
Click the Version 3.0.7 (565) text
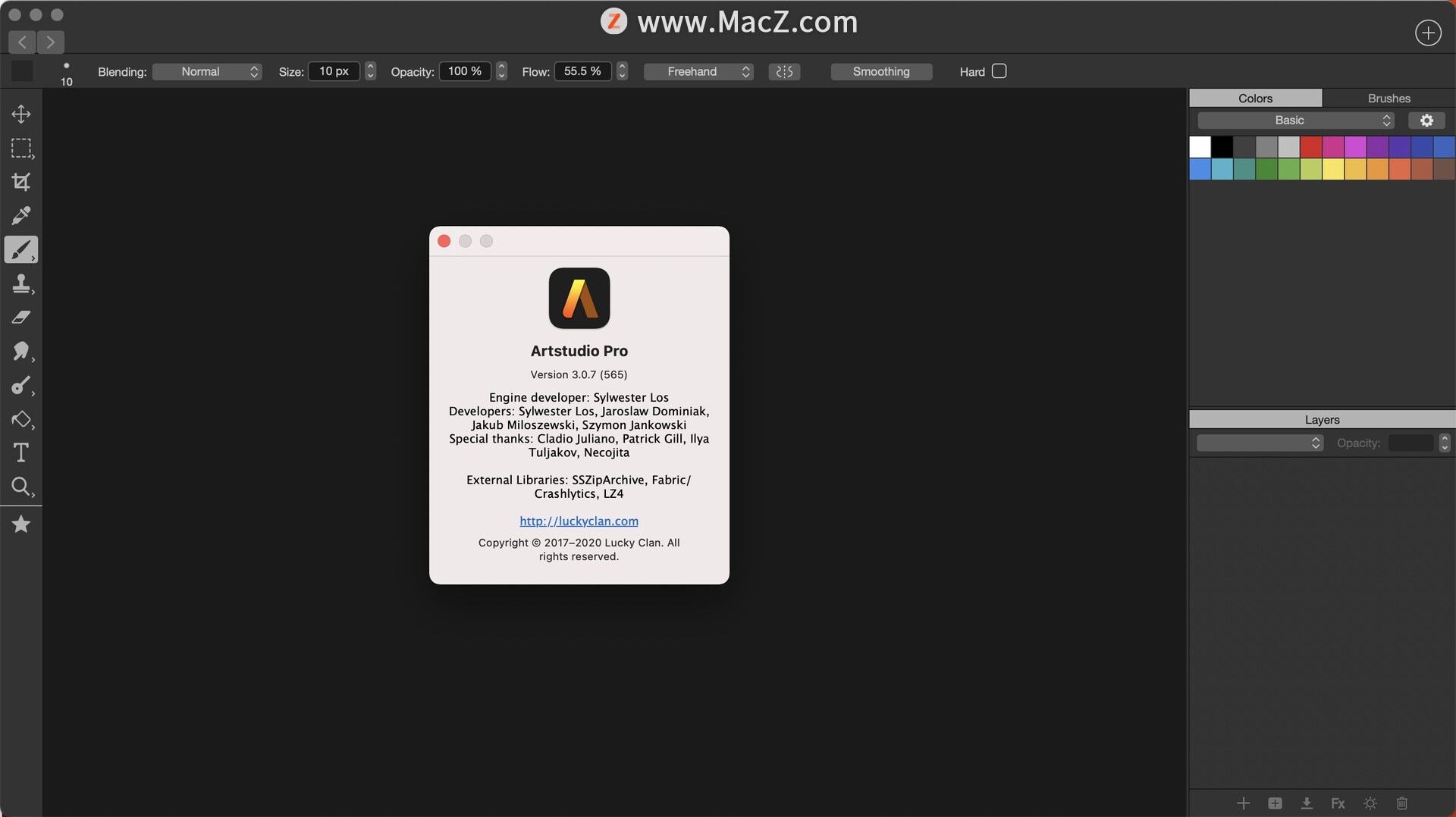point(579,374)
